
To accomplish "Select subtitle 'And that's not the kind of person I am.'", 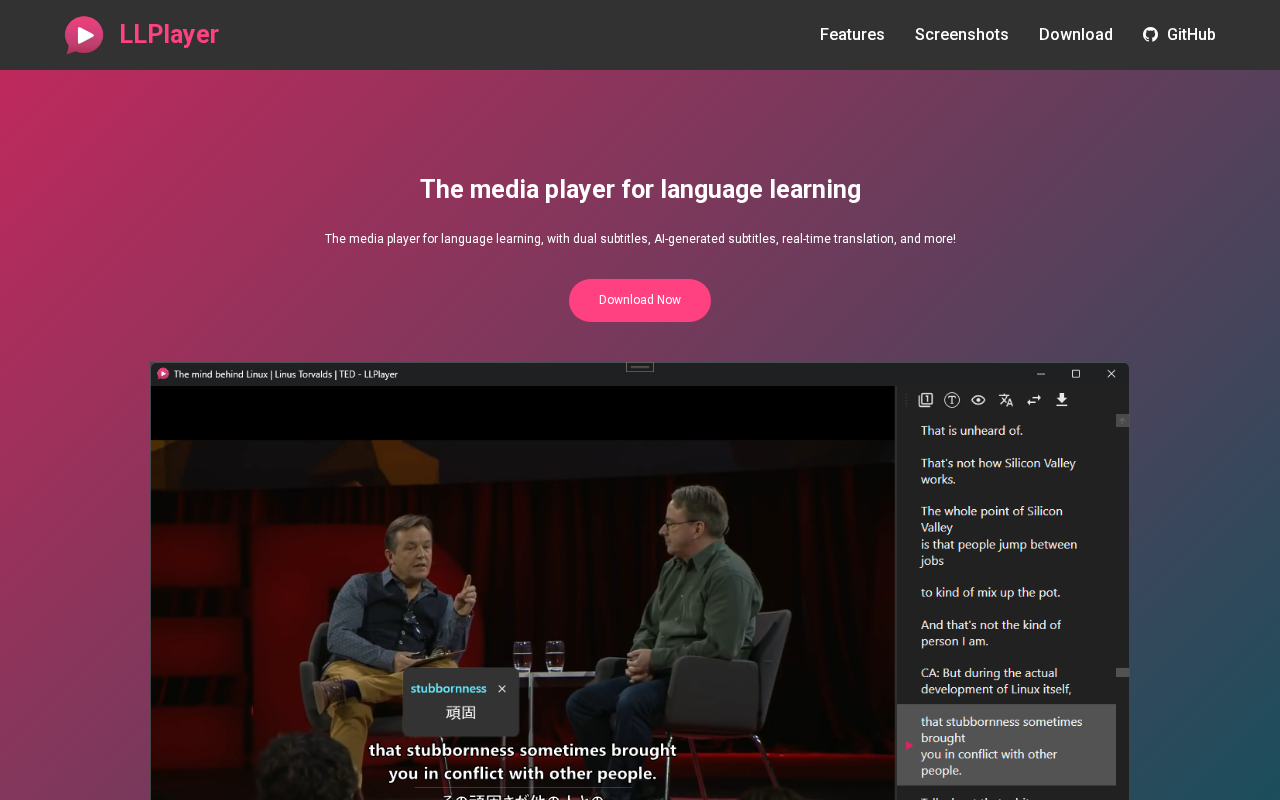I will 991,633.
